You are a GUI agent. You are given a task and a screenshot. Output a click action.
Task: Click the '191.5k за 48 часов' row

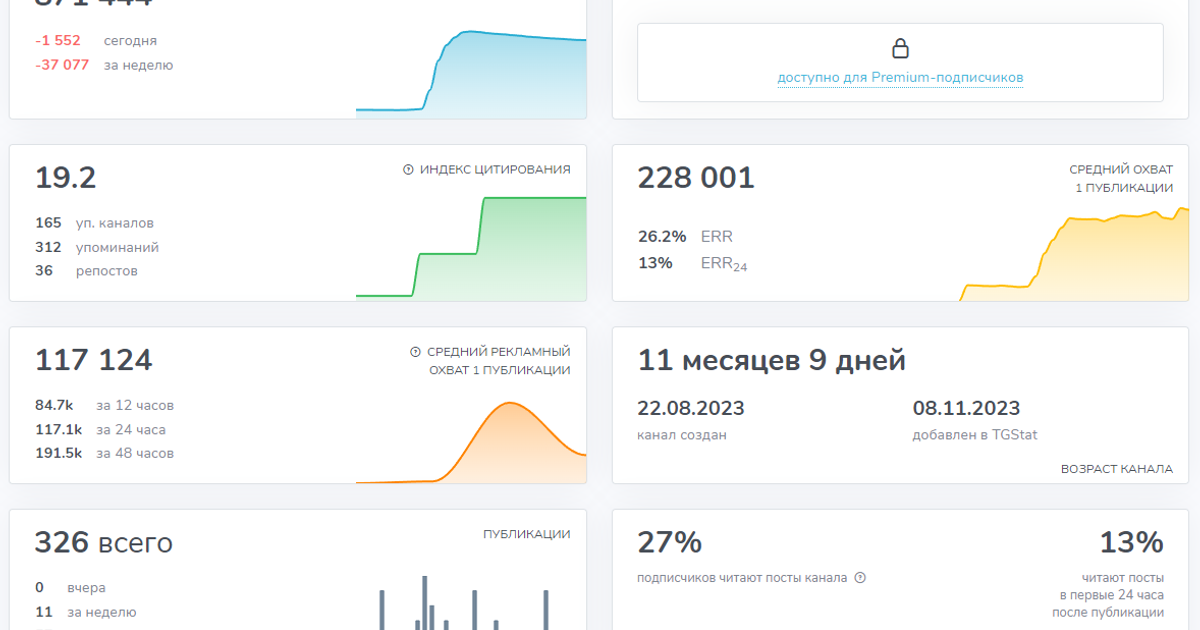tap(105, 453)
